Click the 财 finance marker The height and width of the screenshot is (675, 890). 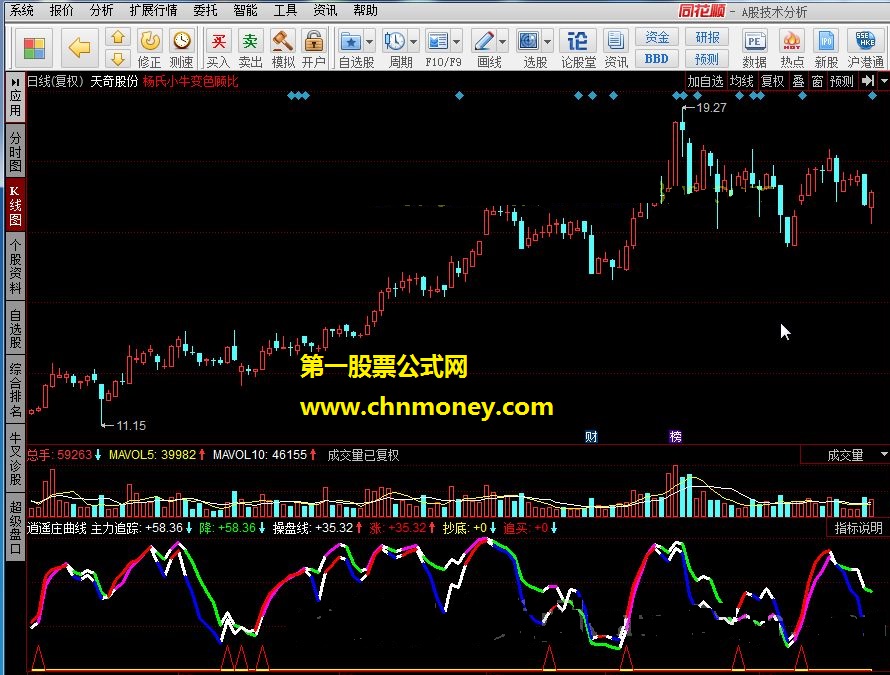click(x=591, y=436)
